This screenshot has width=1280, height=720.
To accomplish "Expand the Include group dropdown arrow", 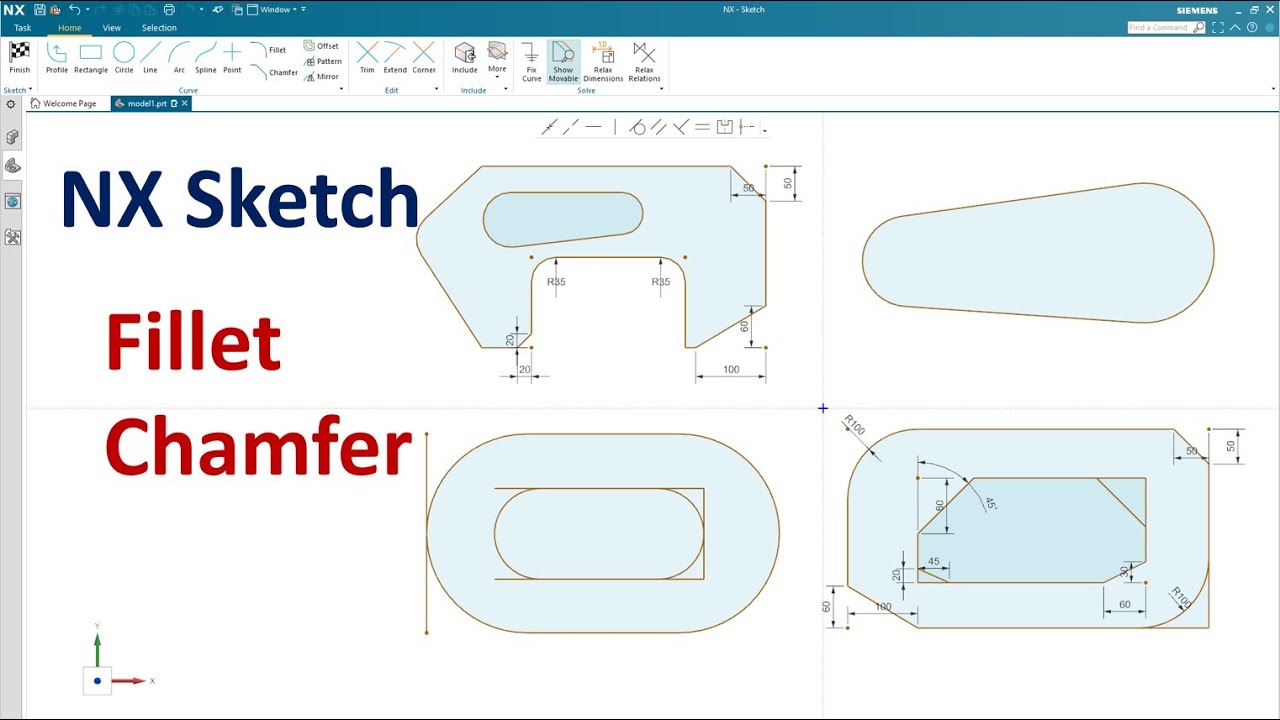I will pos(505,90).
